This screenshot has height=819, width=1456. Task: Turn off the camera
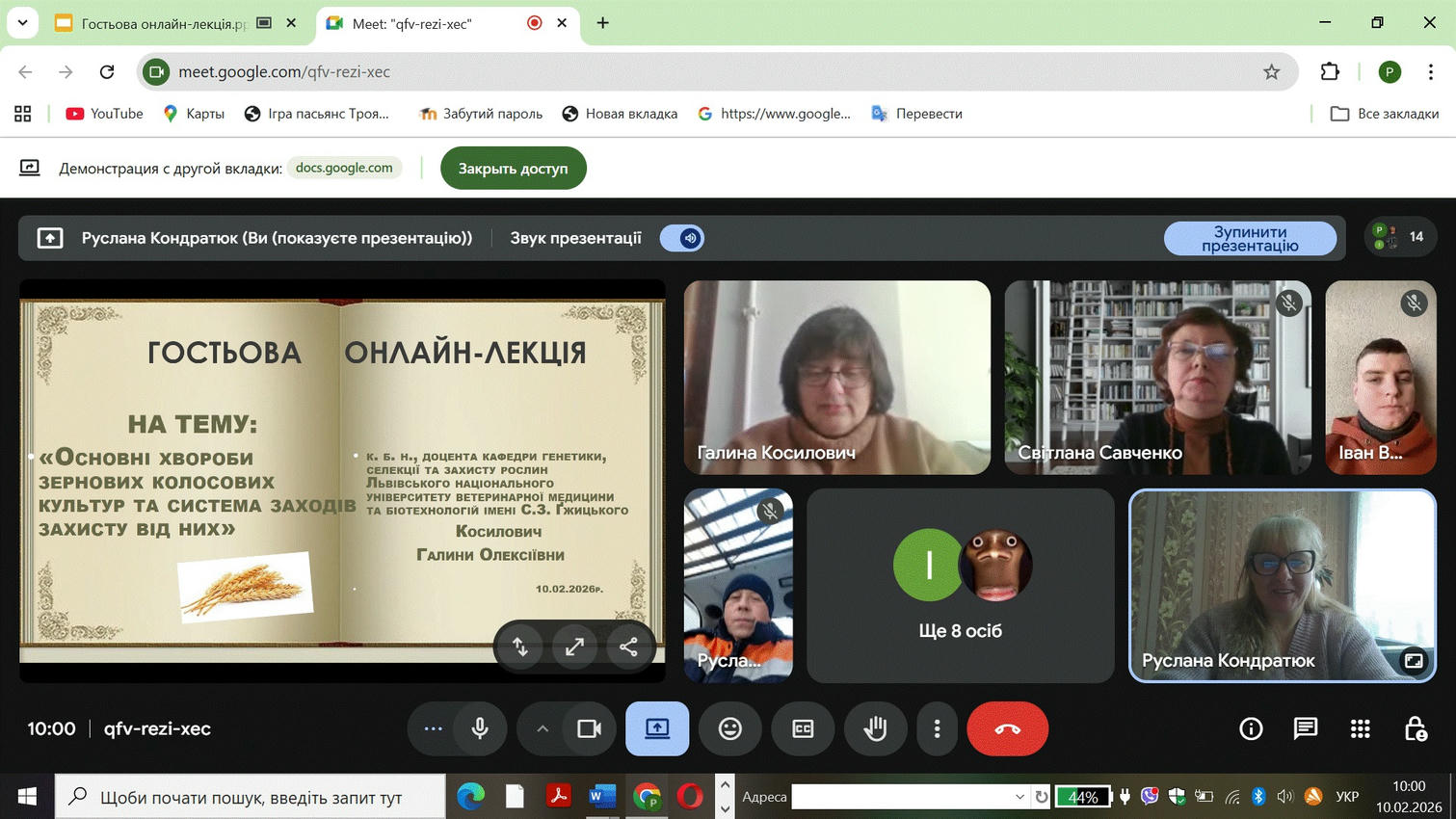coord(589,729)
